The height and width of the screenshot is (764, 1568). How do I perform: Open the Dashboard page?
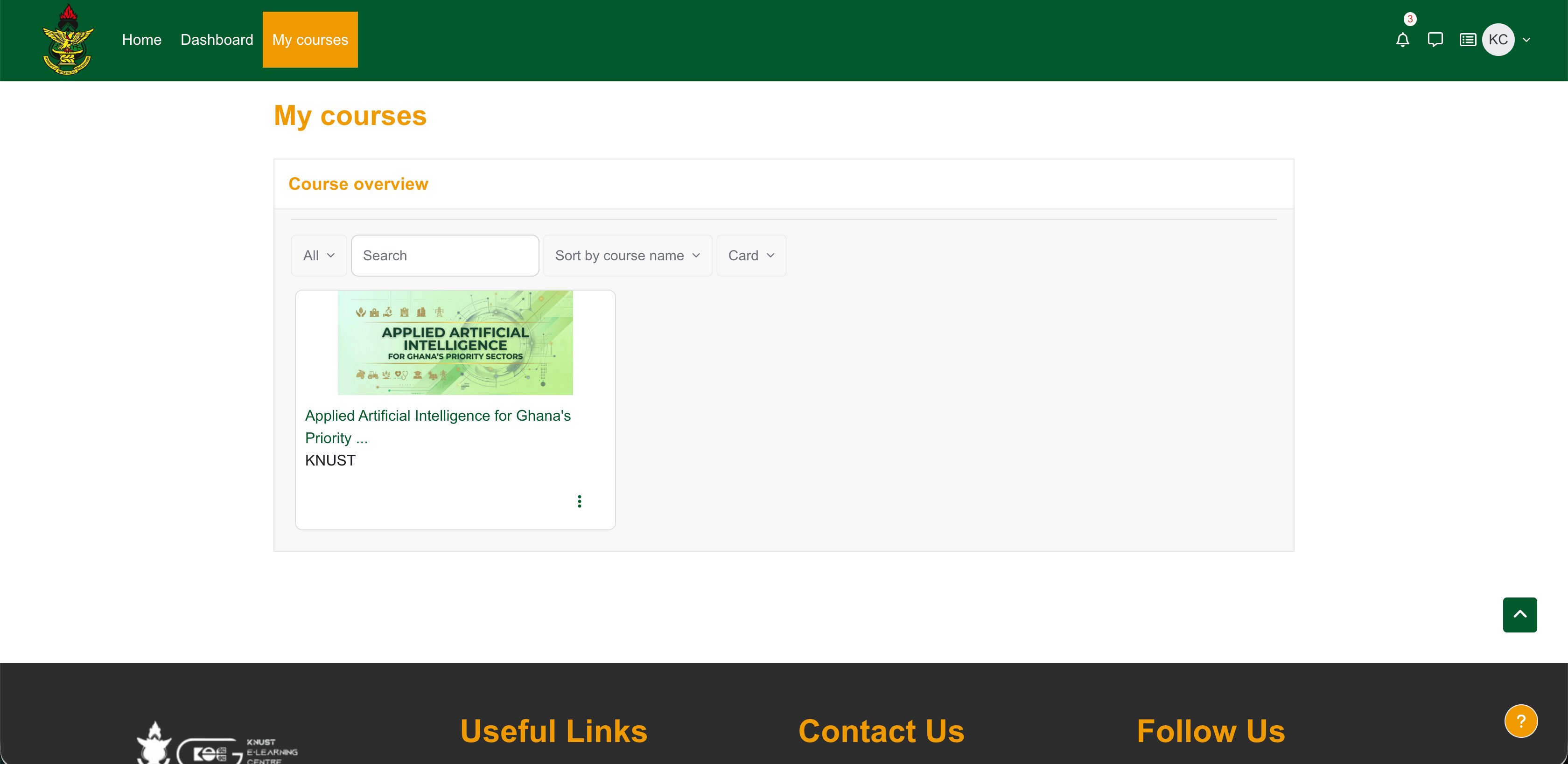point(217,40)
